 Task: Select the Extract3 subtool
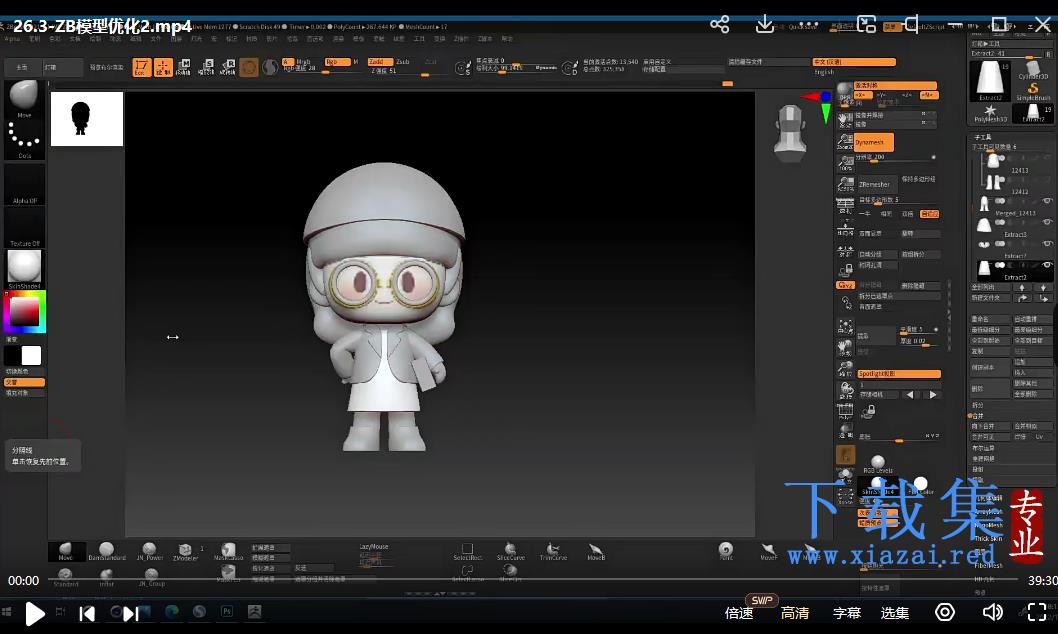click(1013, 227)
